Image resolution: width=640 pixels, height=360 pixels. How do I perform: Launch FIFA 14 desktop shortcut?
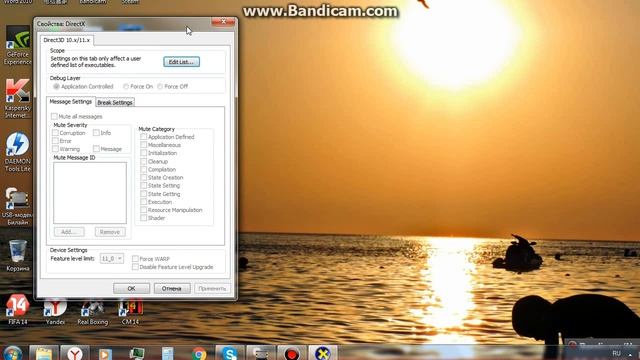pyautogui.click(x=18, y=310)
